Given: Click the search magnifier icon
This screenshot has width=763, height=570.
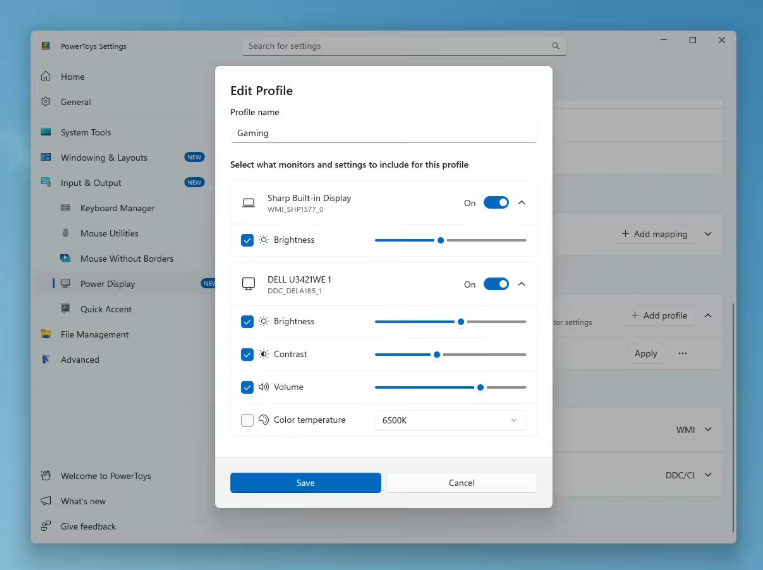Looking at the screenshot, I should [556, 46].
